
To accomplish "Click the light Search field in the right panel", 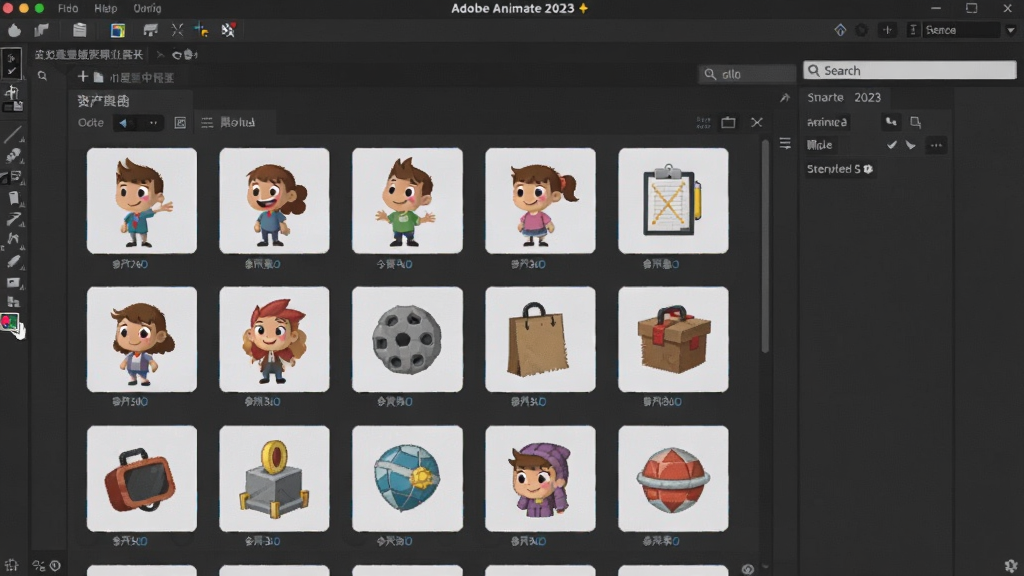I will (910, 71).
